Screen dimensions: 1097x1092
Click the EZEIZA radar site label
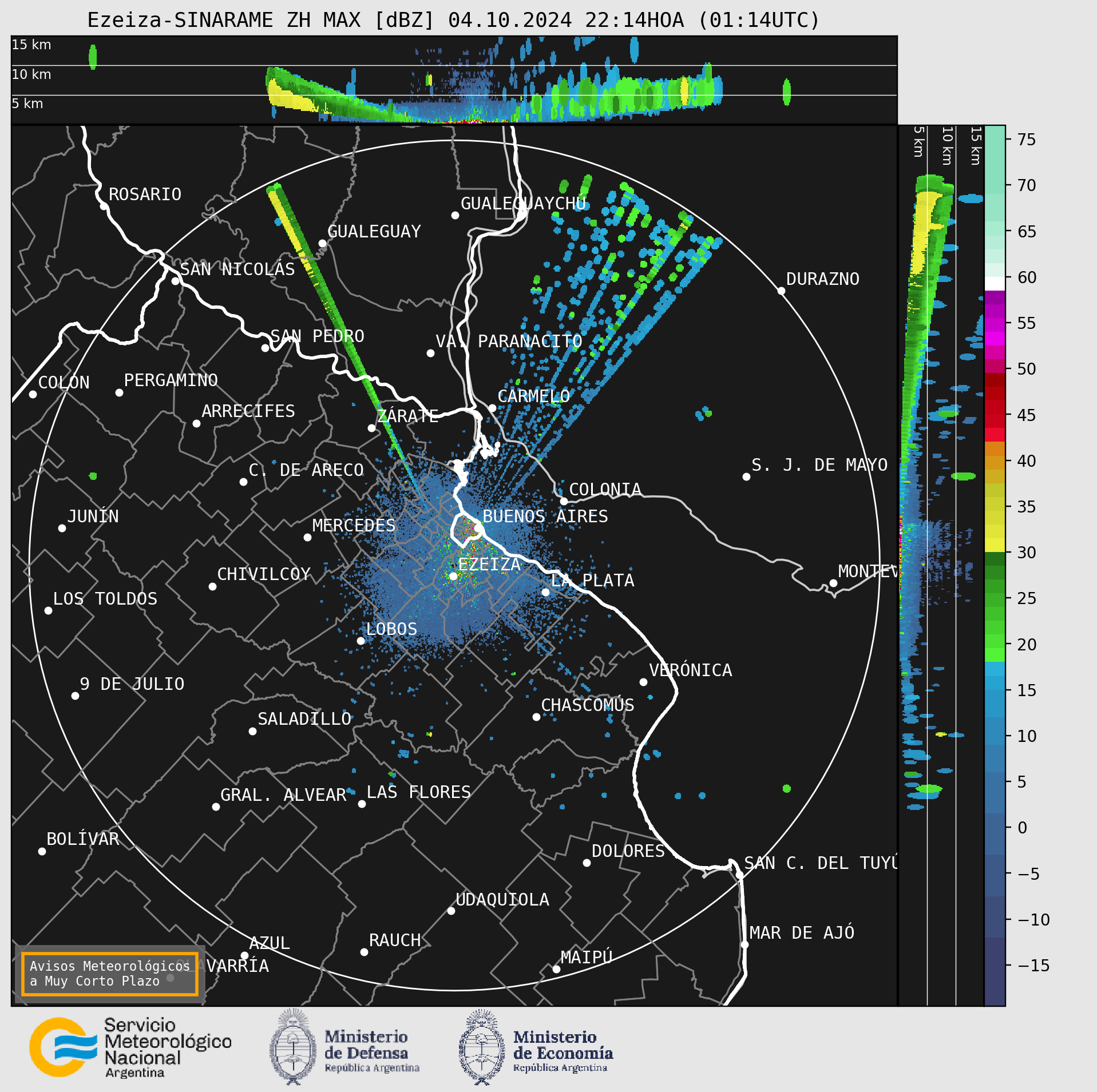click(x=489, y=565)
